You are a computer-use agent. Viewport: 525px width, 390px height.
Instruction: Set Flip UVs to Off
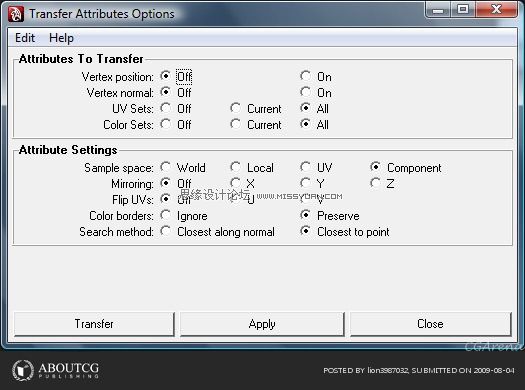[x=165, y=199]
